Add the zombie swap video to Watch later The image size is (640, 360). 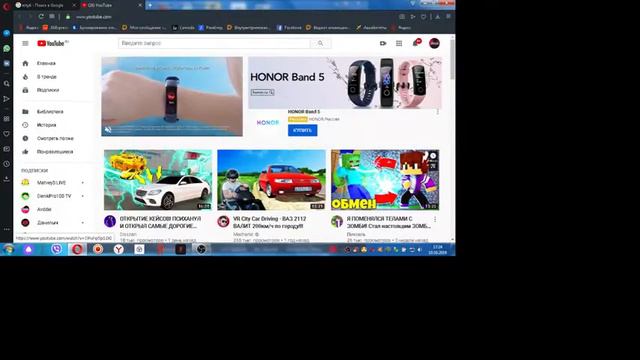(x=433, y=156)
